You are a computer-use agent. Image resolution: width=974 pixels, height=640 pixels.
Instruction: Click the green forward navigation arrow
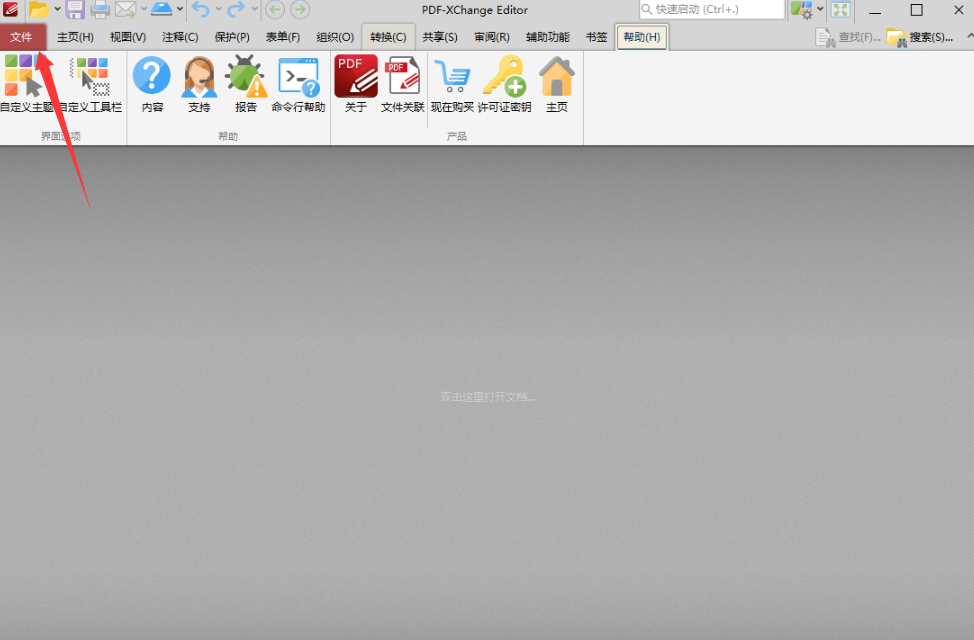pyautogui.click(x=300, y=9)
